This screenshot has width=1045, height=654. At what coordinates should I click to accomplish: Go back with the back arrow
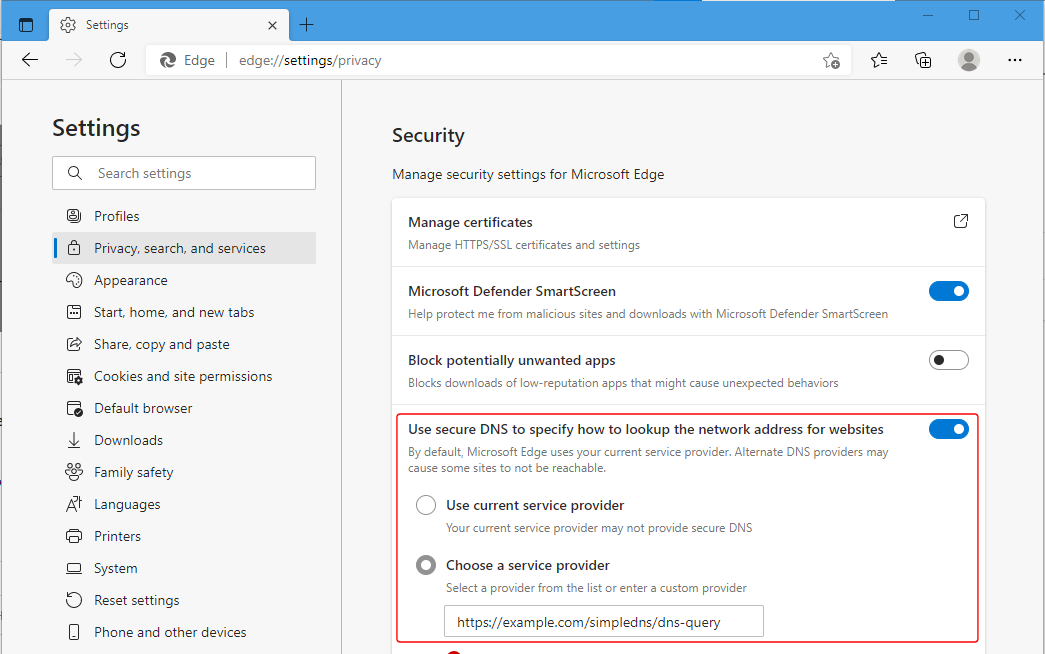click(30, 60)
